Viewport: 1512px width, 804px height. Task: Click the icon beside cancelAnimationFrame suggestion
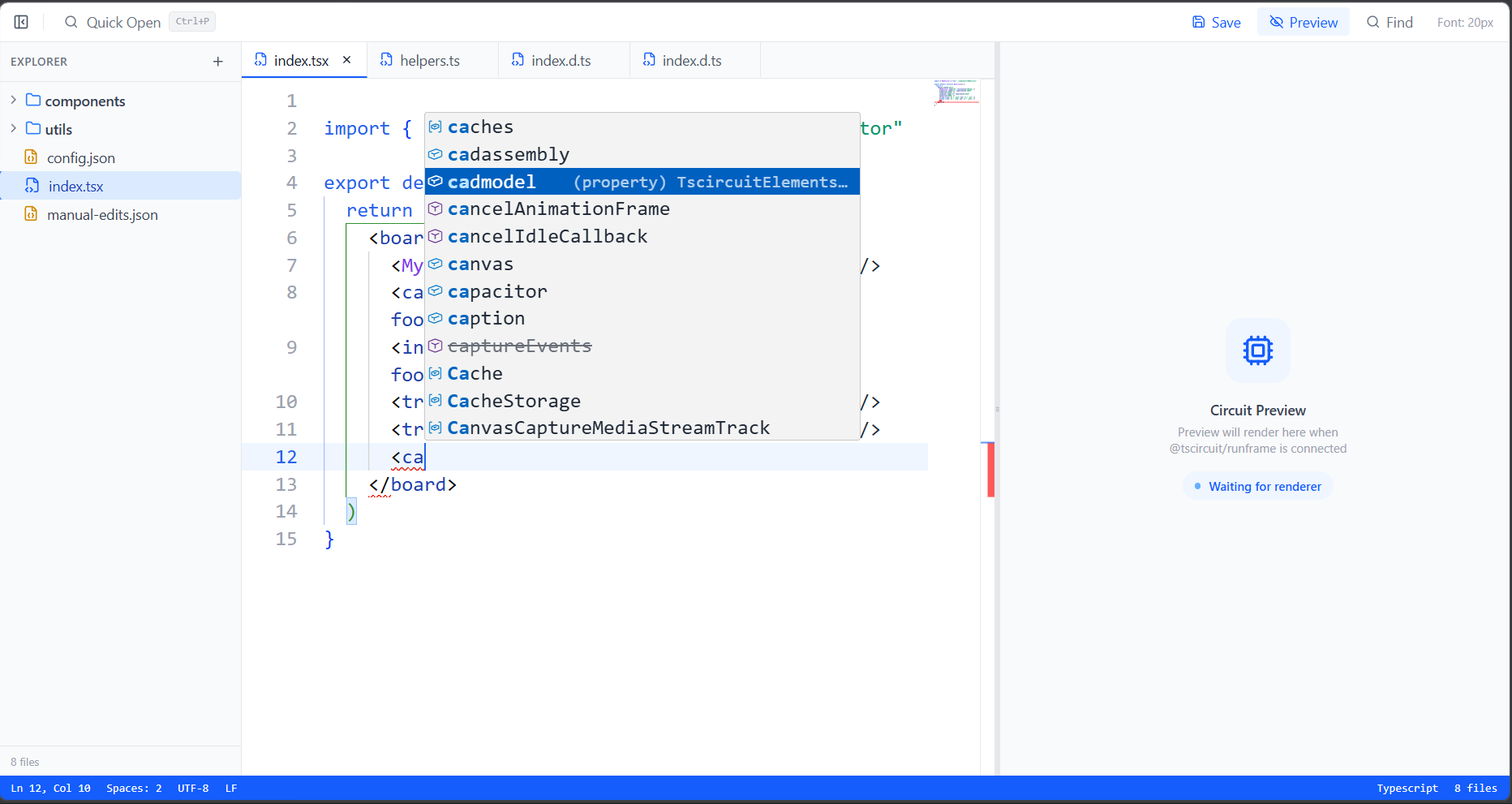tap(436, 209)
